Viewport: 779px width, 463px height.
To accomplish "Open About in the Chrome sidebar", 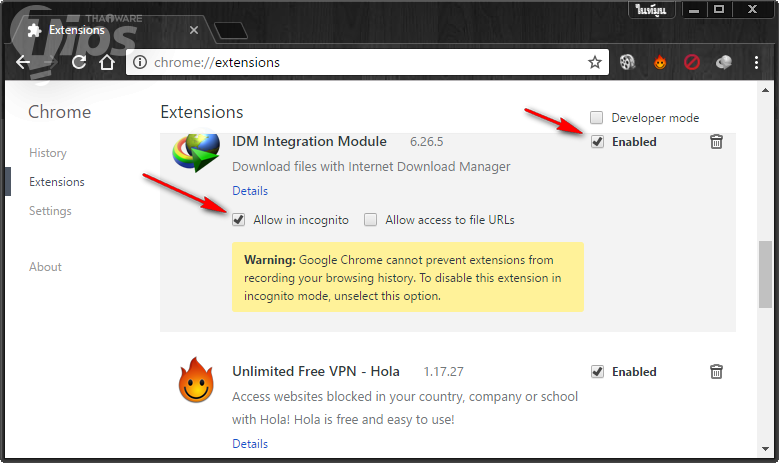I will (45, 267).
